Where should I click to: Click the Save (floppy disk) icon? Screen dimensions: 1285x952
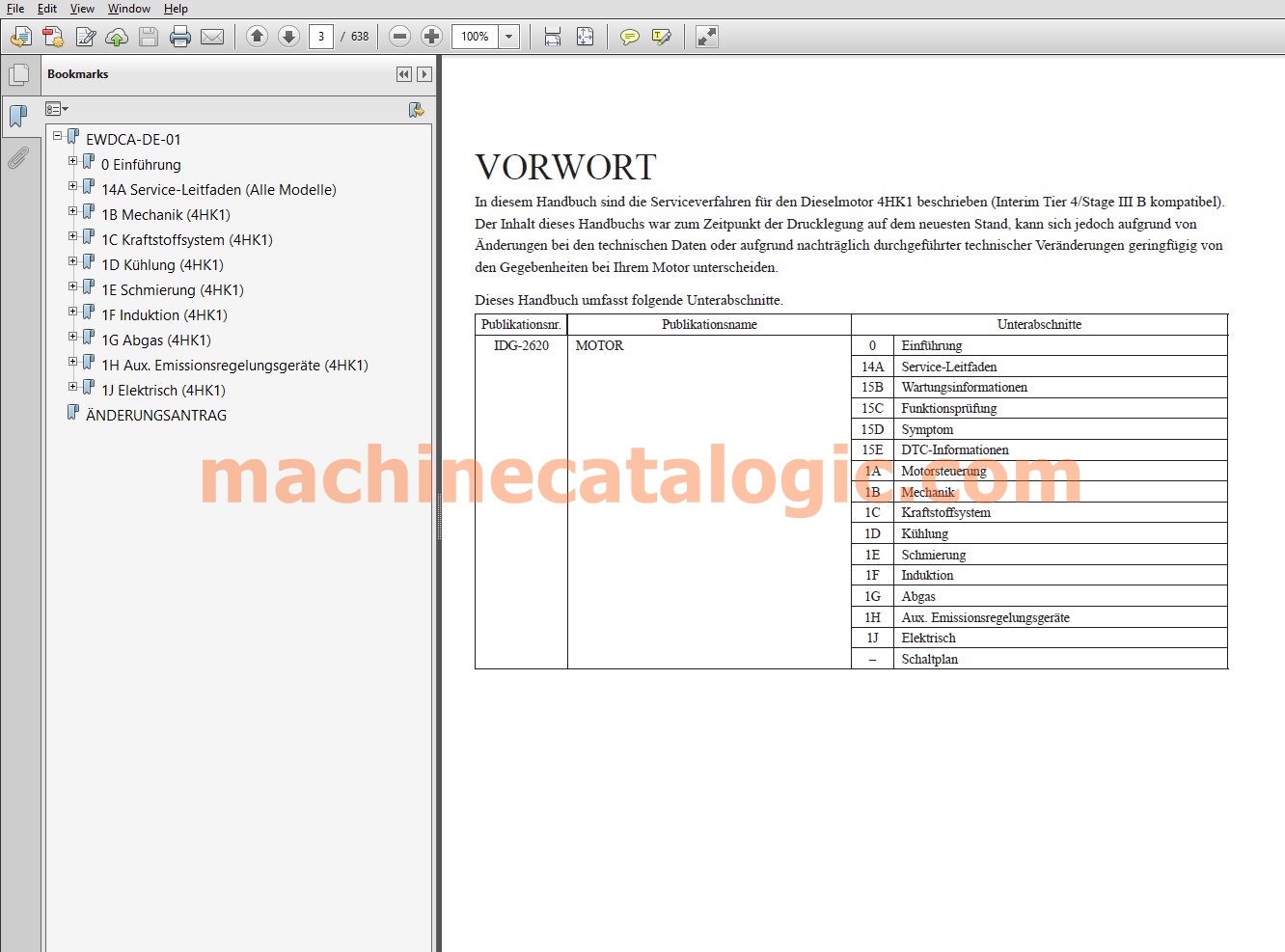(x=149, y=37)
